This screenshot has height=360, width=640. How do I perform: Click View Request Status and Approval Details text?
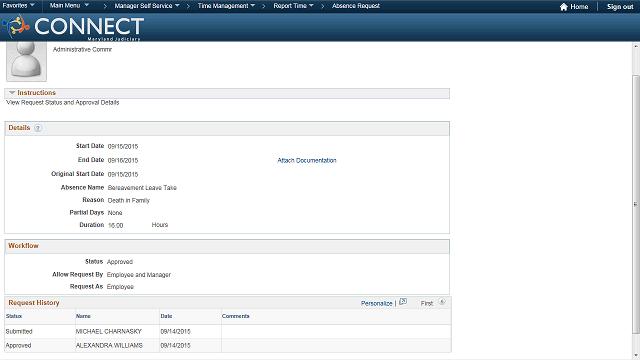tap(62, 102)
